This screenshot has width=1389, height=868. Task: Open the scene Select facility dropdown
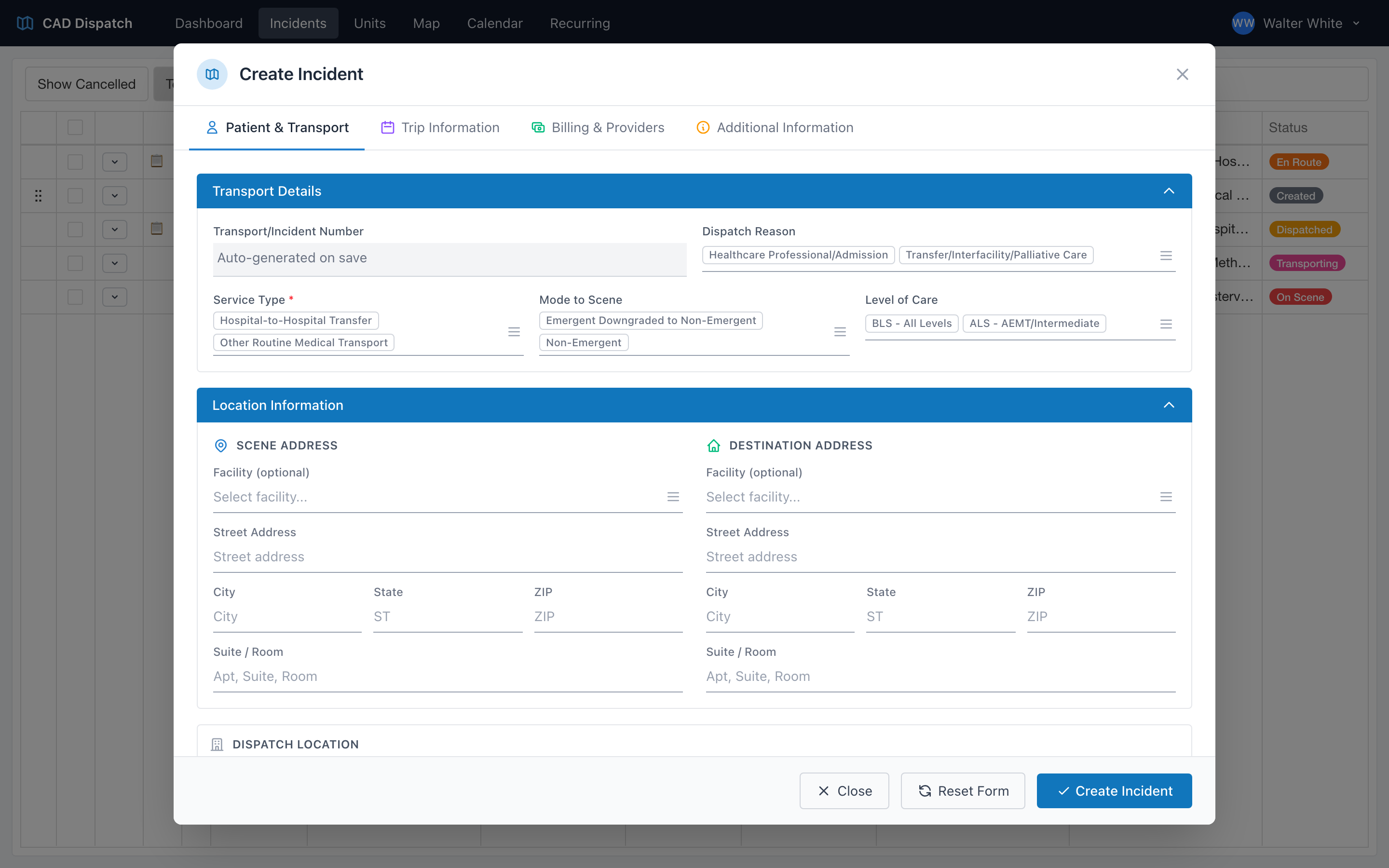(448, 497)
